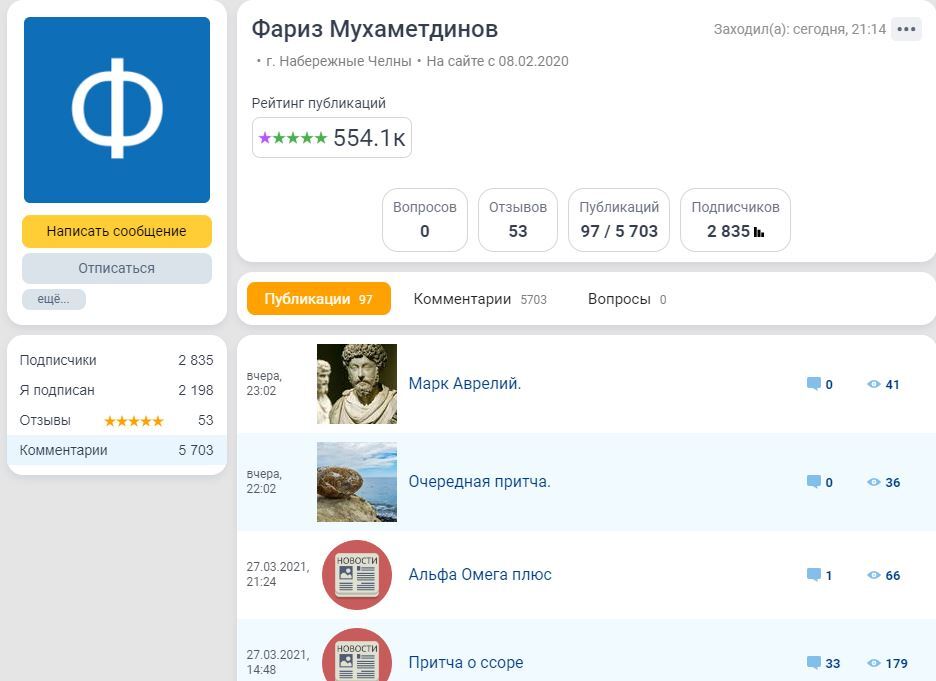
Task: Click comment icon for Притча о ссоре
Action: 814,663
